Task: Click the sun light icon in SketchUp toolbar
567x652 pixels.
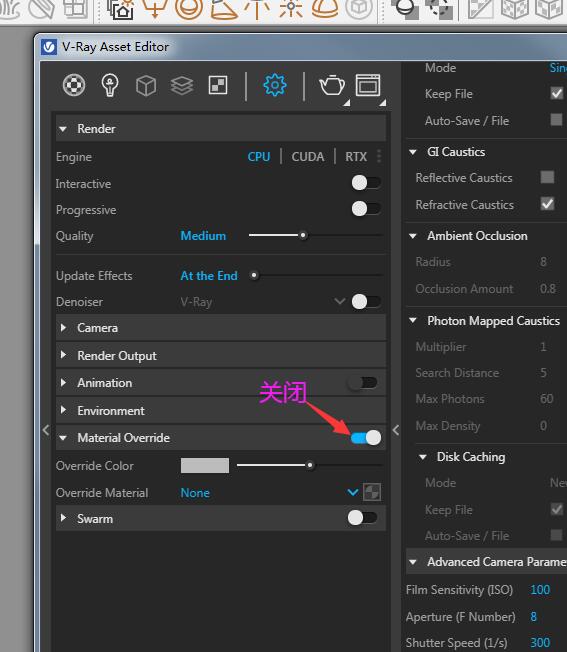Action: pyautogui.click(x=291, y=9)
